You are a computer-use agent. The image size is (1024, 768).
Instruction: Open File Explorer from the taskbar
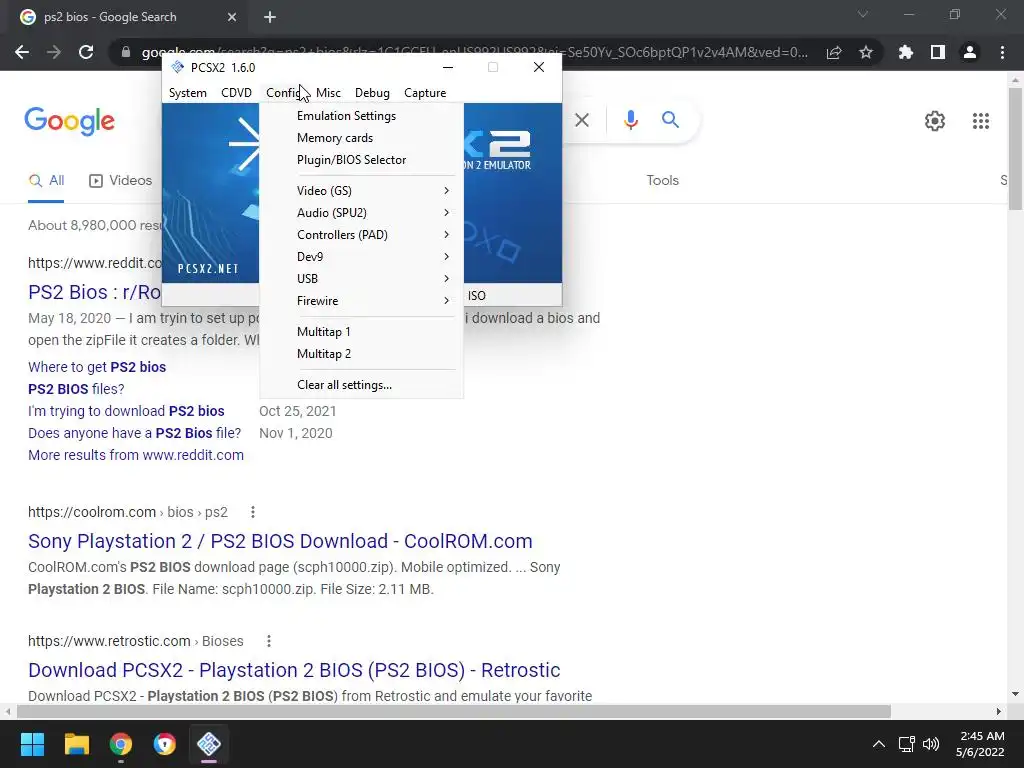(76, 744)
